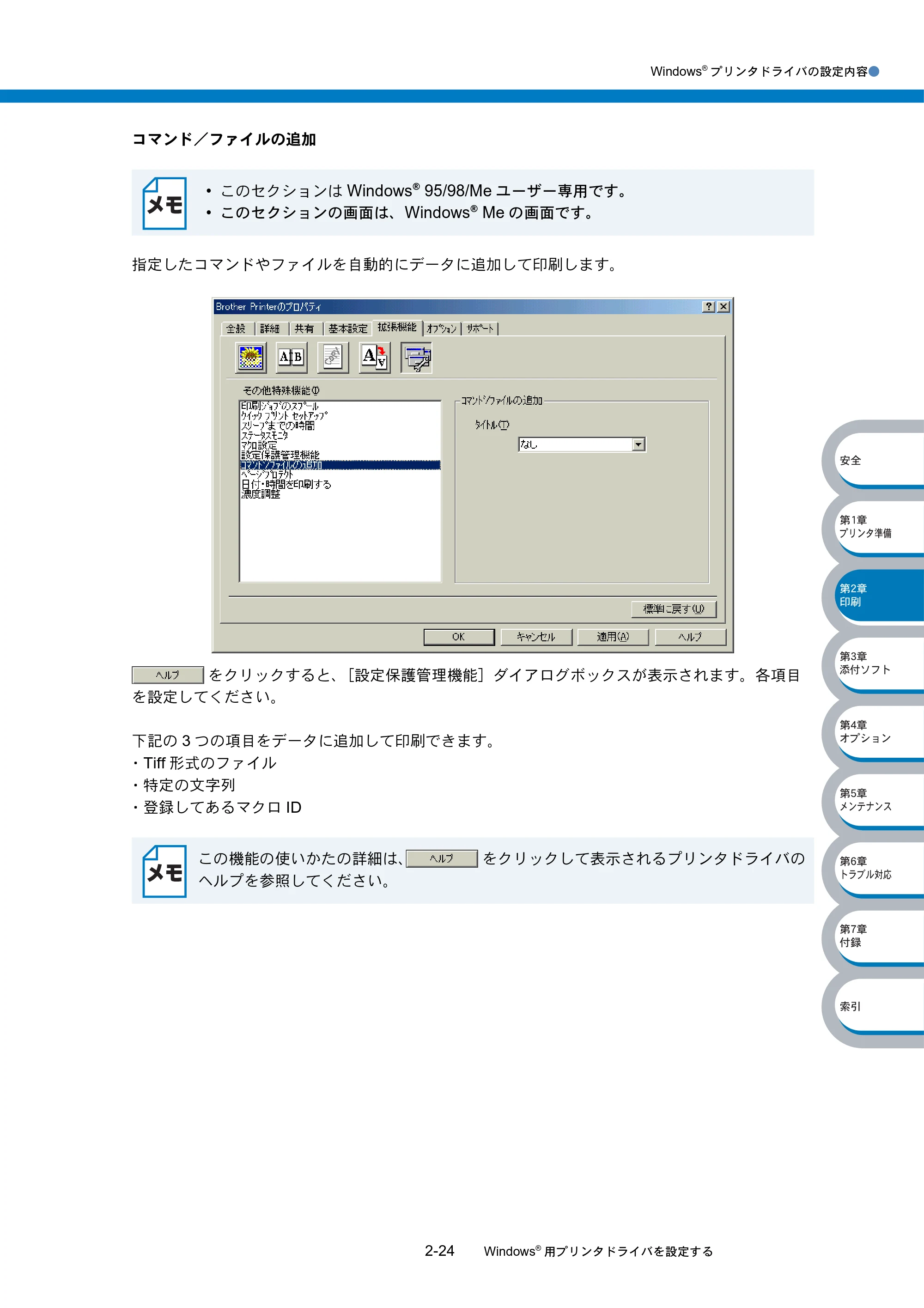This screenshot has width=924, height=1308.
Task: Switch to the オプション tab
Action: [x=442, y=329]
